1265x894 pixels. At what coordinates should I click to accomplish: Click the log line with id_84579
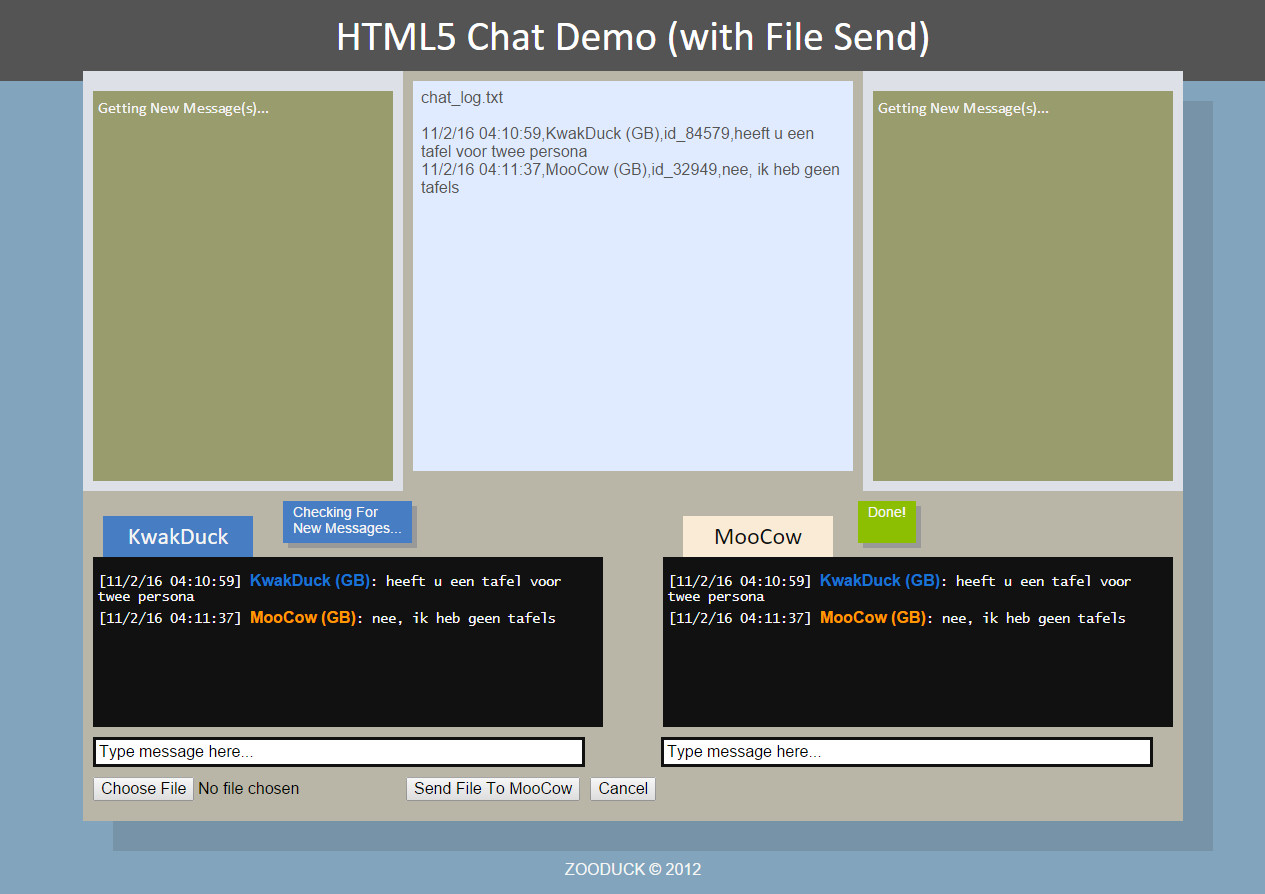click(618, 142)
